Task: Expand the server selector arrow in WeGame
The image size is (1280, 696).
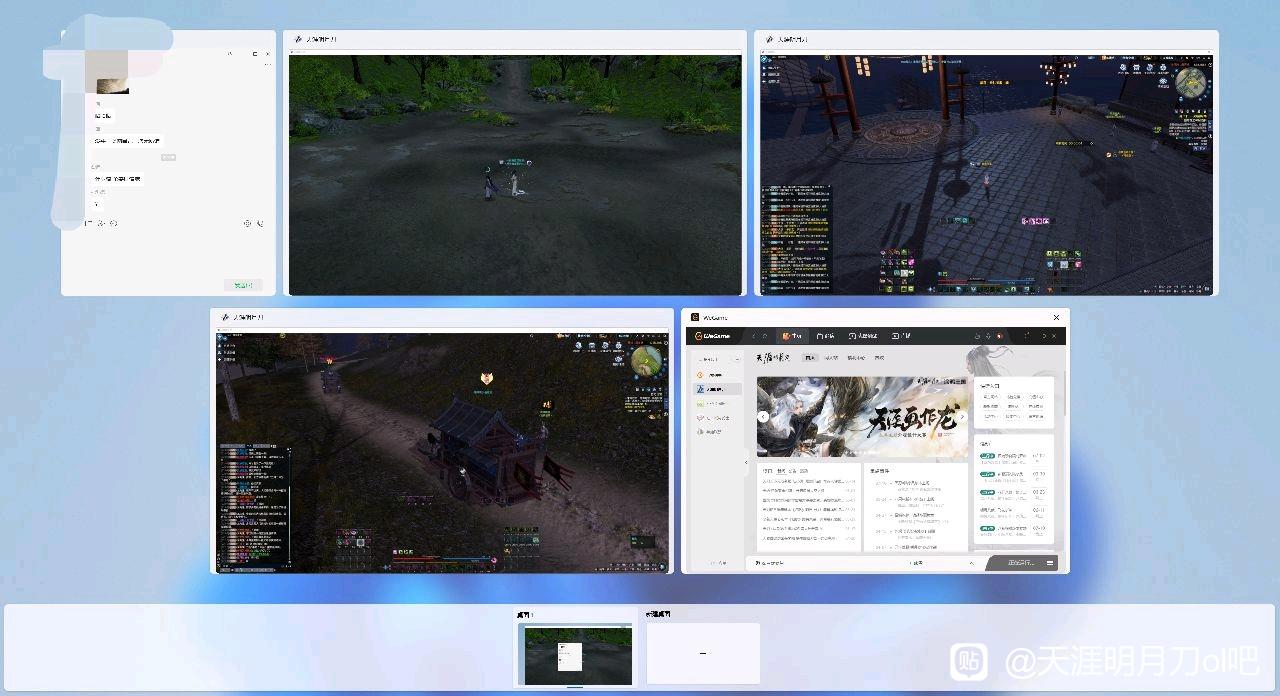Action: (x=971, y=563)
